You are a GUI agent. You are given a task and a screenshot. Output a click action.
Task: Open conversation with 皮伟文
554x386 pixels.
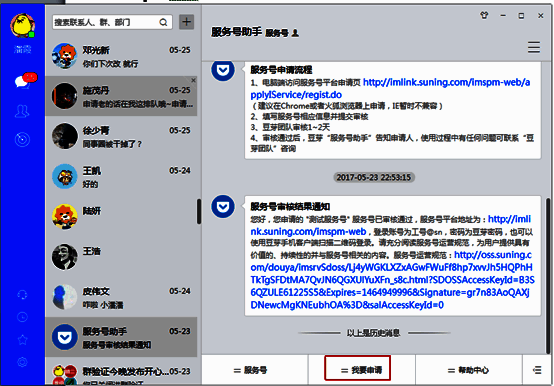[x=121, y=297]
